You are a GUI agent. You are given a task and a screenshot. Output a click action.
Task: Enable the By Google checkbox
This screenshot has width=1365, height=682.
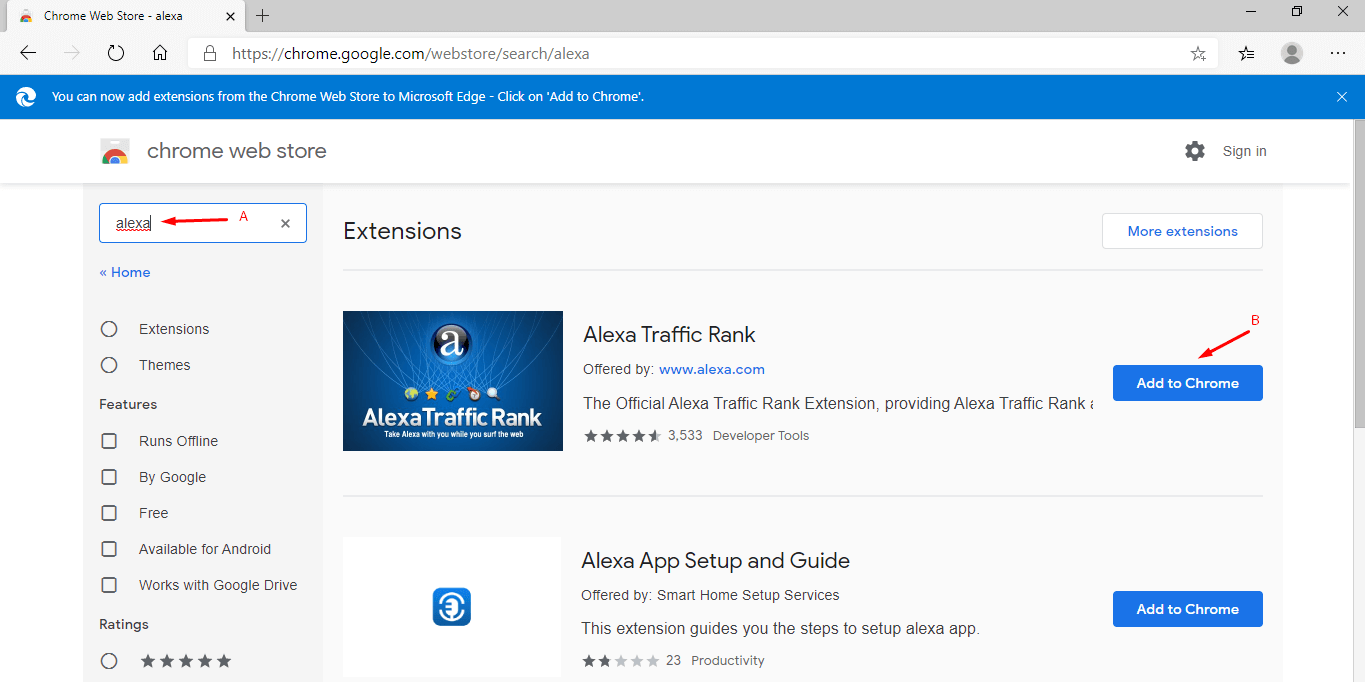tap(109, 477)
